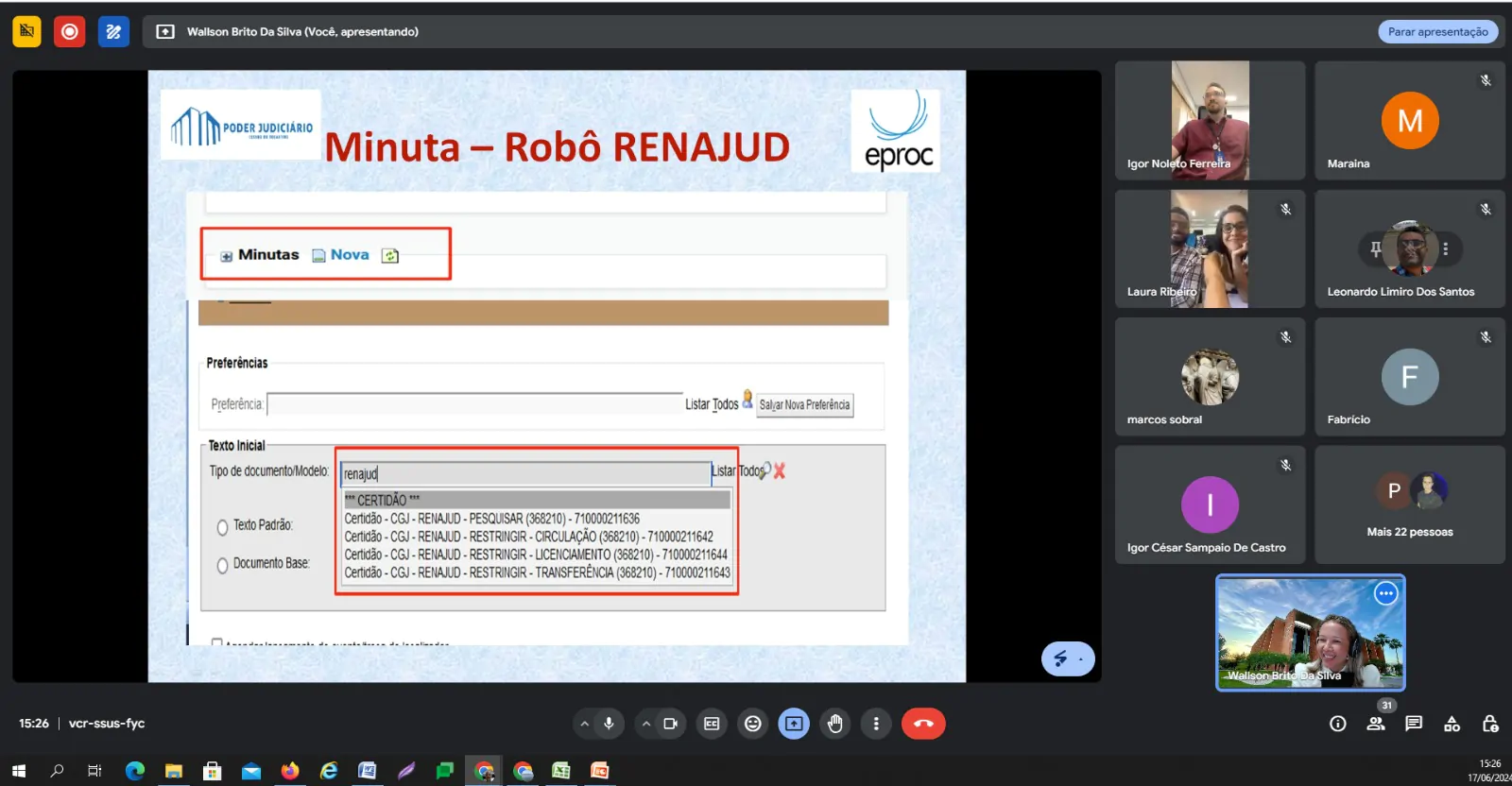Open the chat panel icon
The width and height of the screenshot is (1512, 786).
coord(1414,724)
